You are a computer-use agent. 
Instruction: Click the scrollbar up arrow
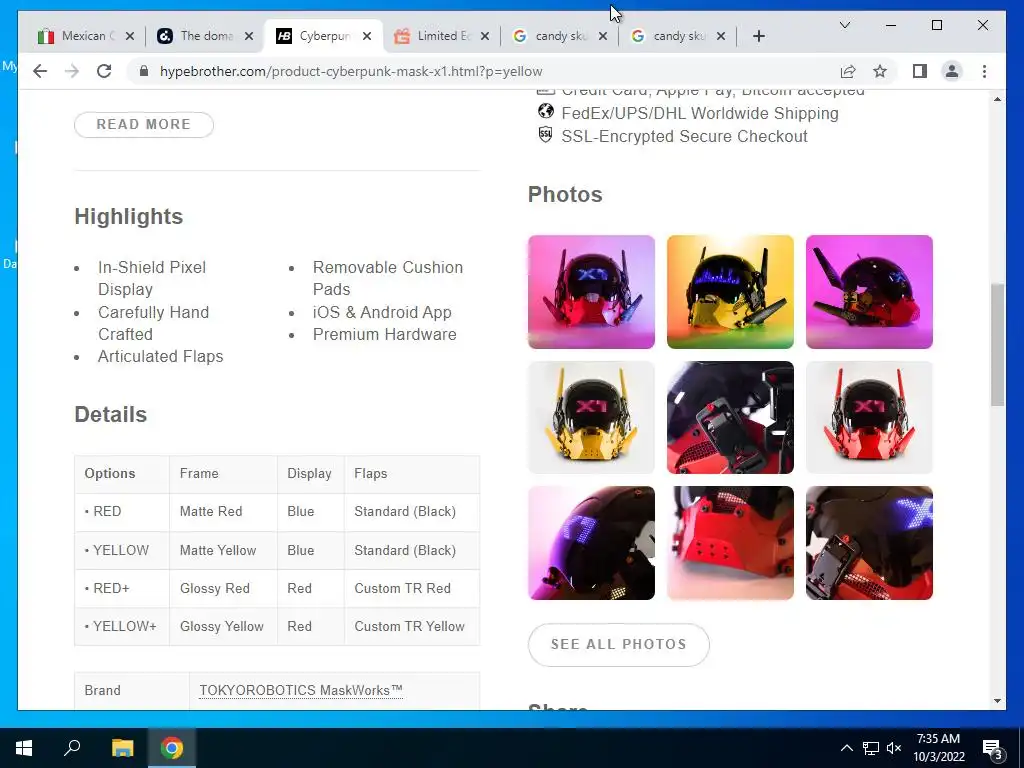click(997, 99)
